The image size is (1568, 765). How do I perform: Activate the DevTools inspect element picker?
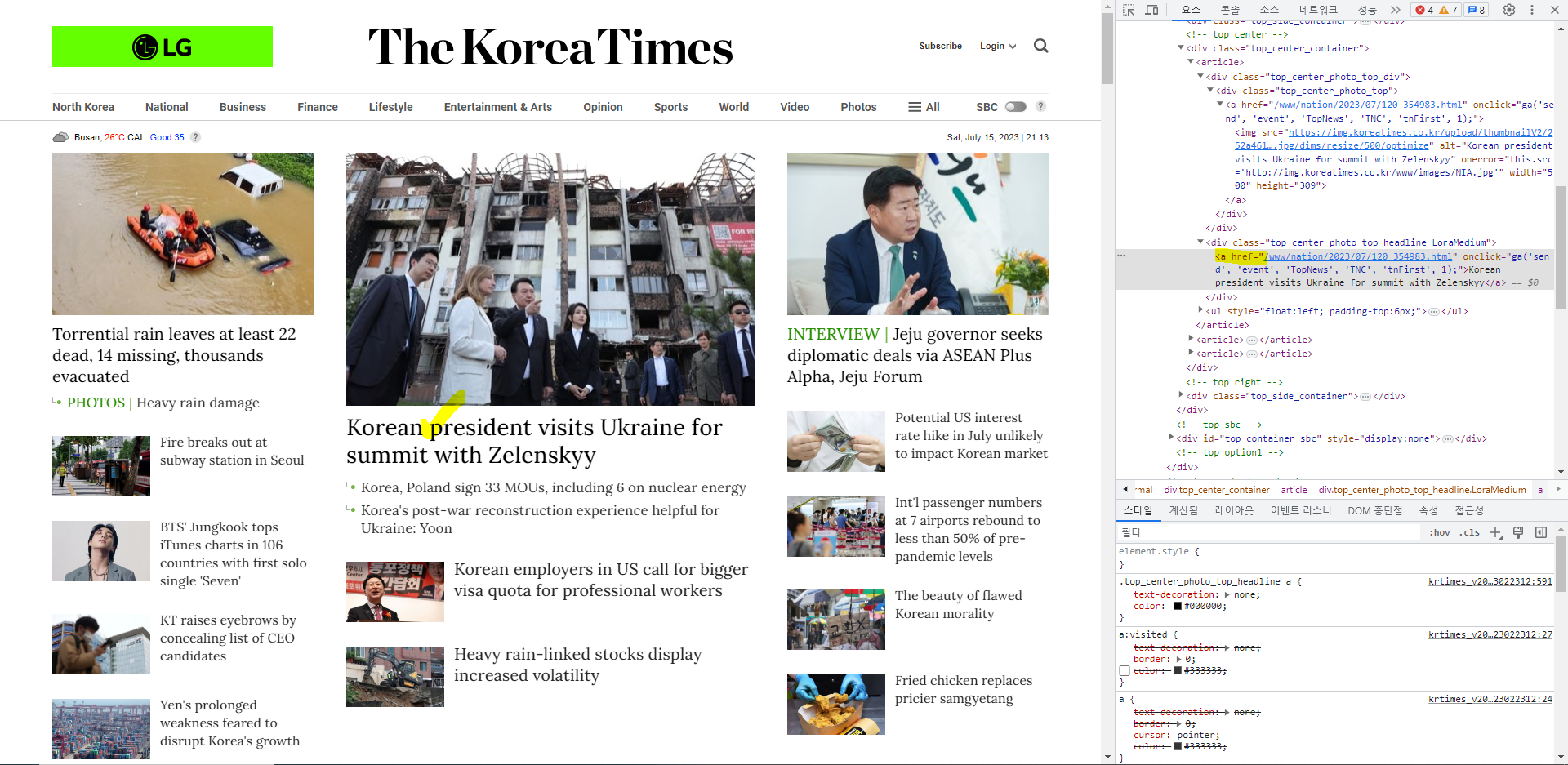pyautogui.click(x=1129, y=10)
